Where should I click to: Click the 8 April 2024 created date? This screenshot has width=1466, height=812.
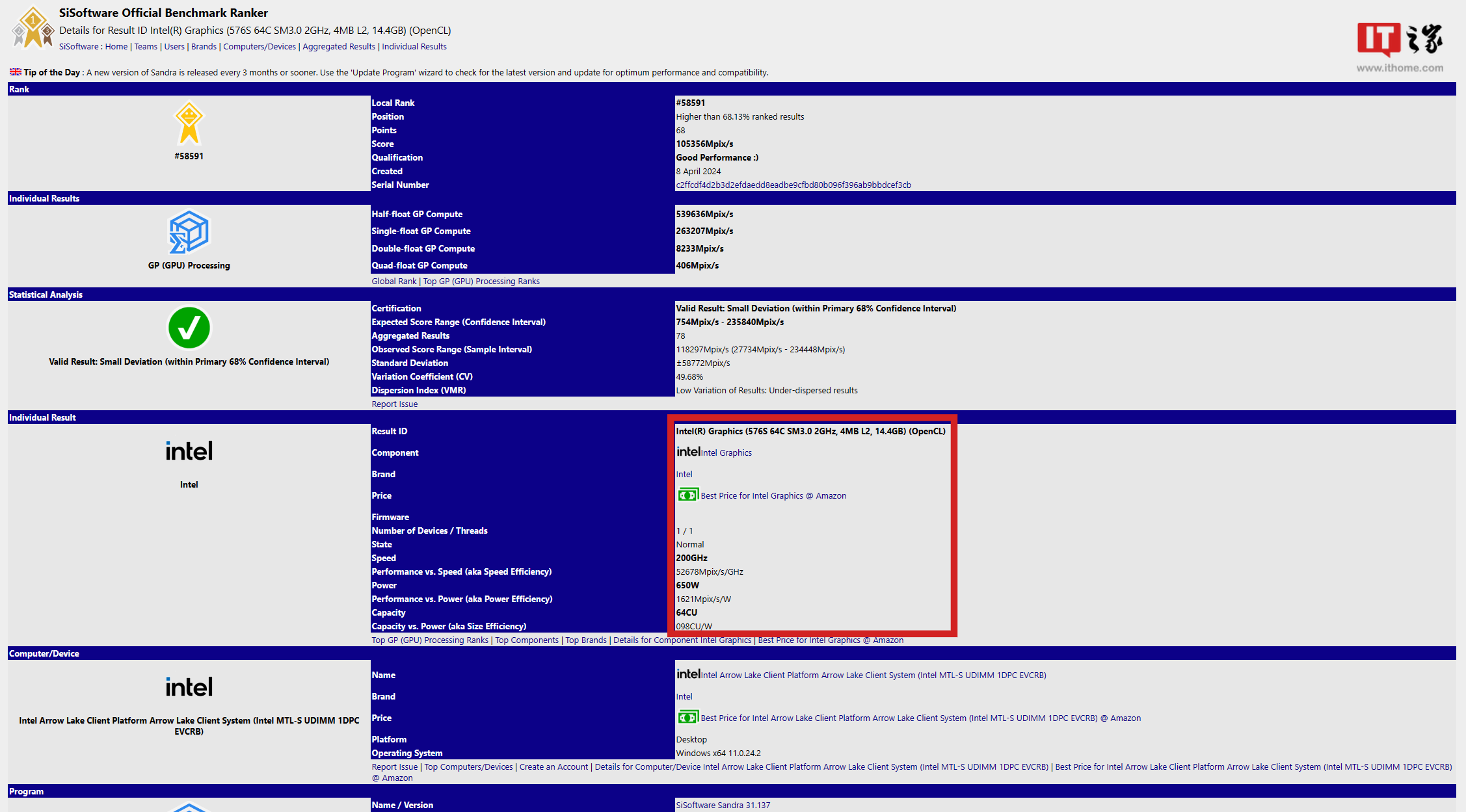[699, 172]
